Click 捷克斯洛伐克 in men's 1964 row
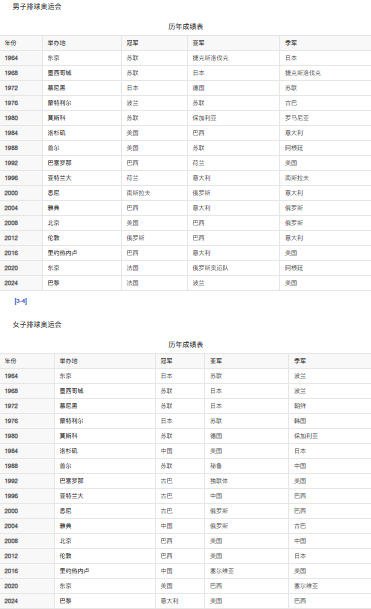Viewport: 371px width, 609px height. coord(211,58)
